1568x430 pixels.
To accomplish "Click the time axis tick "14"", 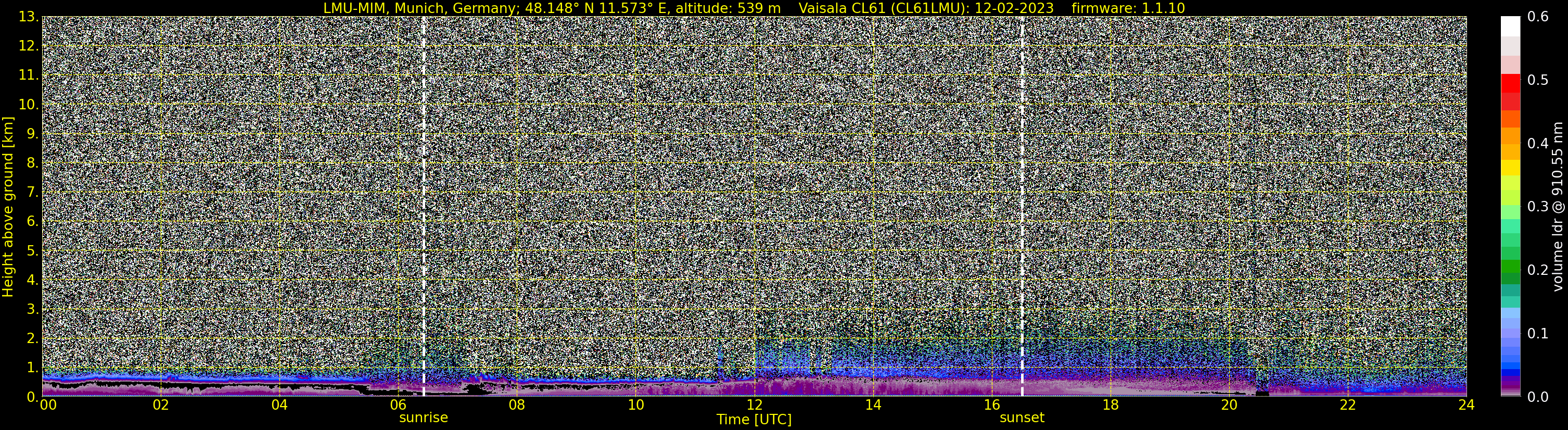I will click(x=873, y=405).
